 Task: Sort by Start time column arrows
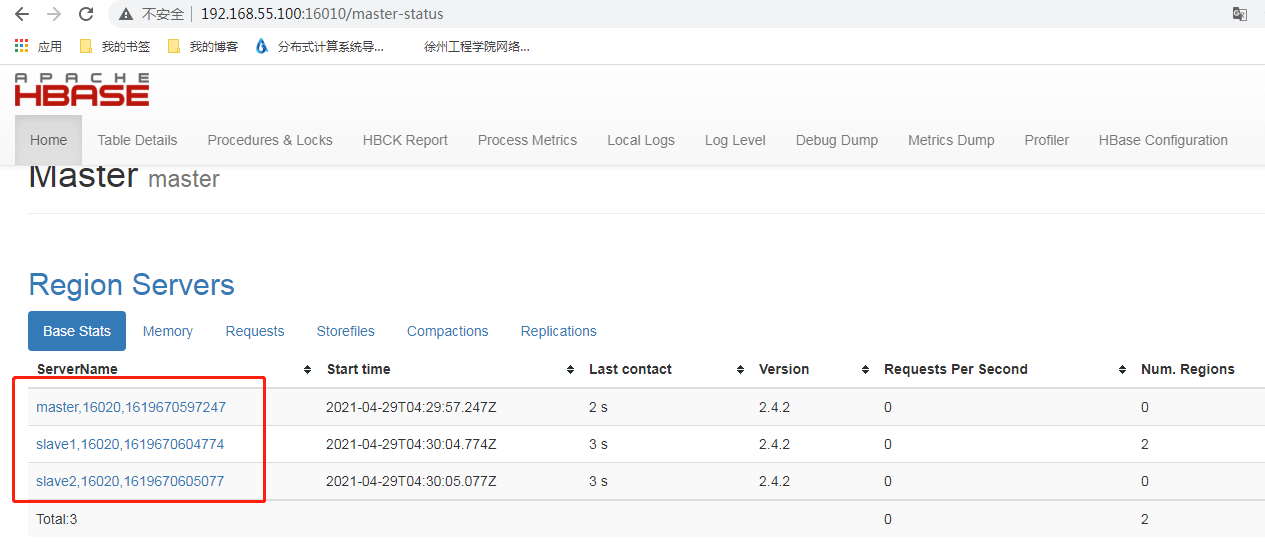[x=569, y=370]
